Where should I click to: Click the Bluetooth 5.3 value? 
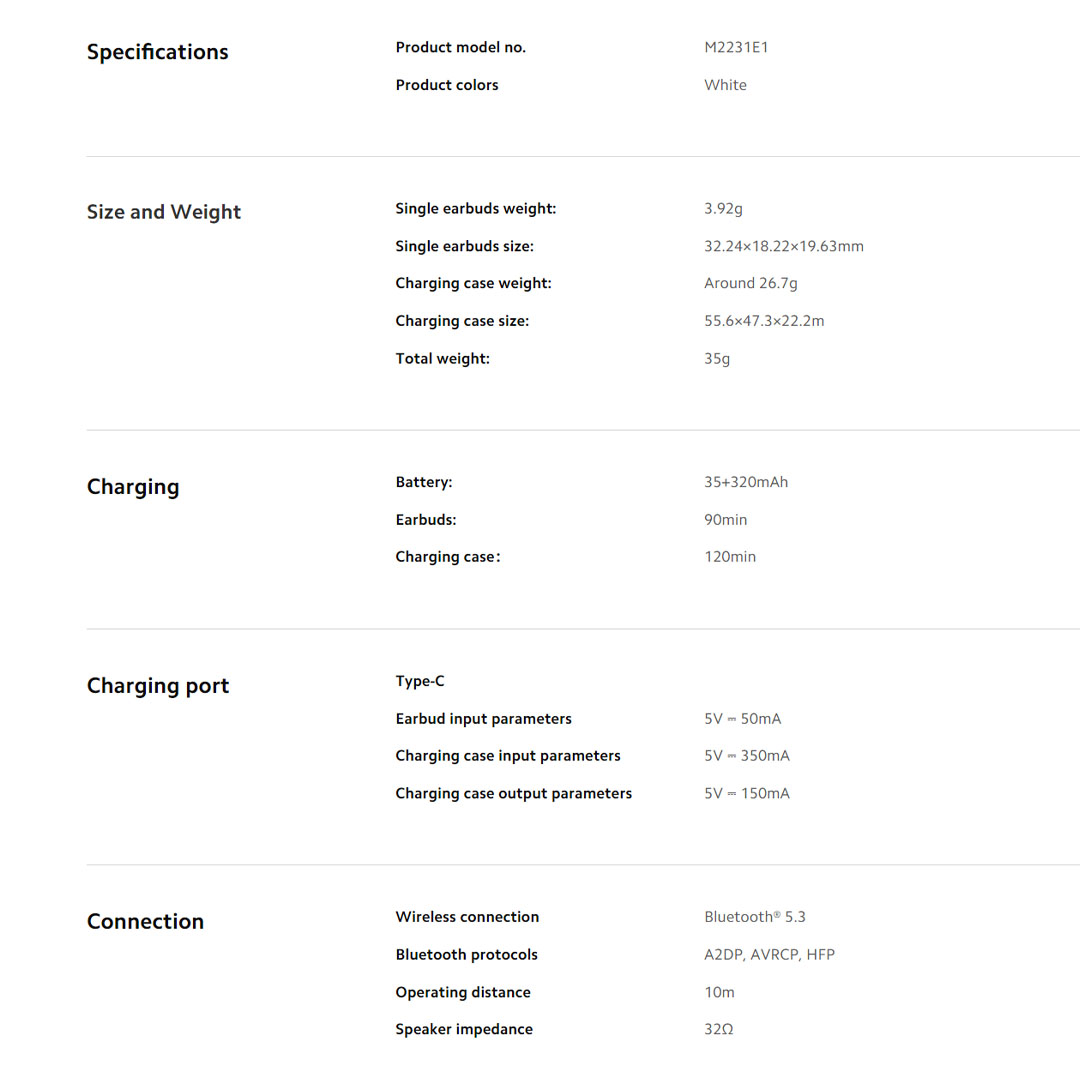pyautogui.click(x=754, y=917)
